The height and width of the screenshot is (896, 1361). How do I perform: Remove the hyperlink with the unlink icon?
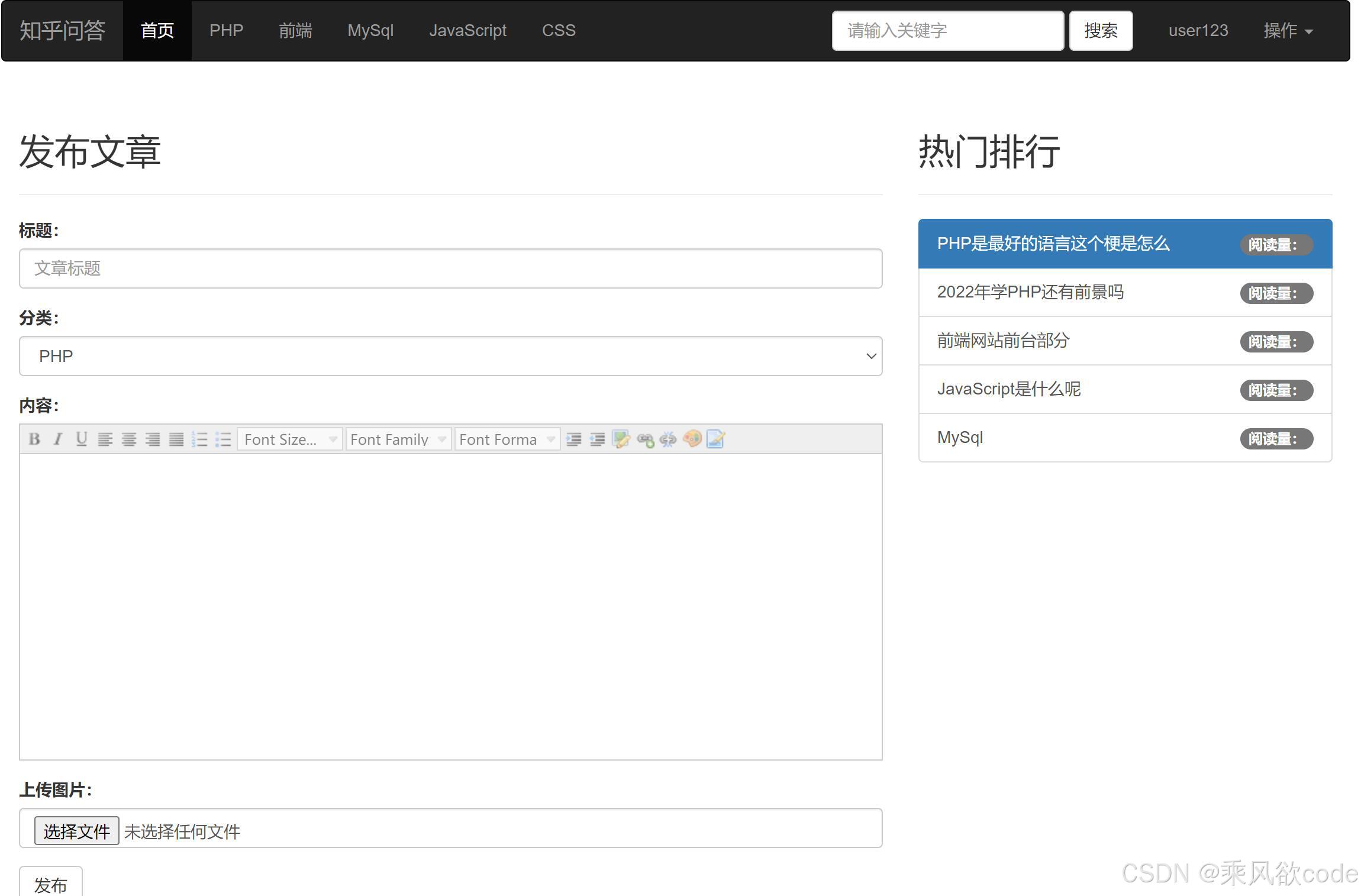(667, 439)
